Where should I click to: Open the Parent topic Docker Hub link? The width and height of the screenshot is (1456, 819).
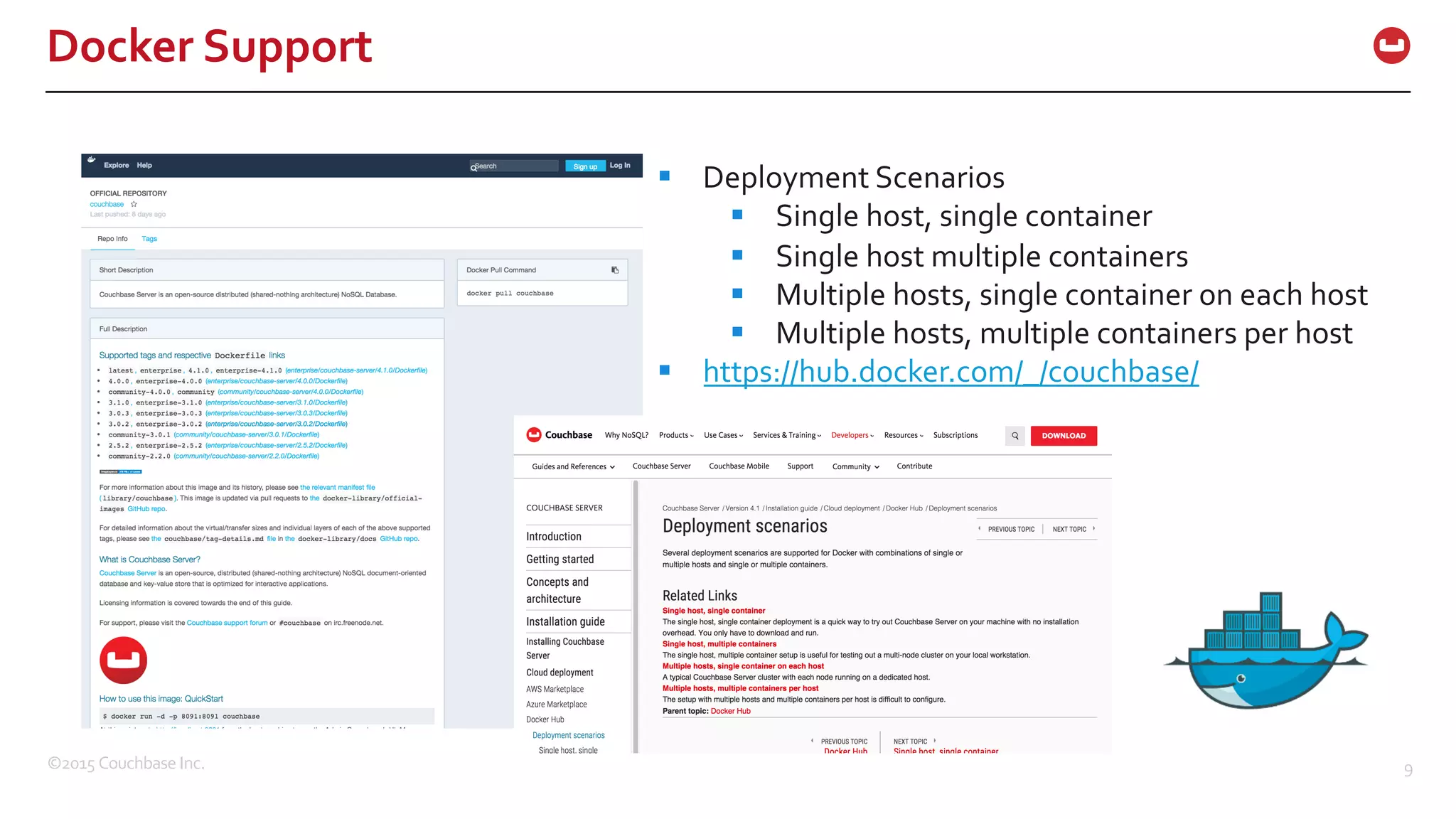point(730,711)
